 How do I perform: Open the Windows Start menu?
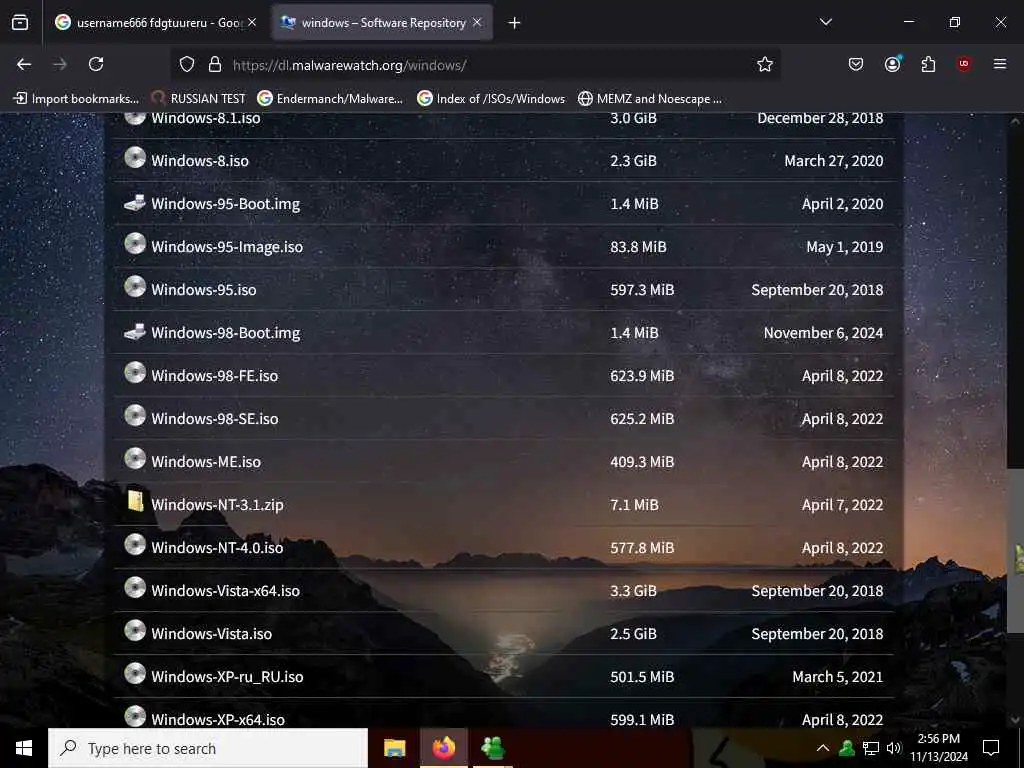[24, 748]
